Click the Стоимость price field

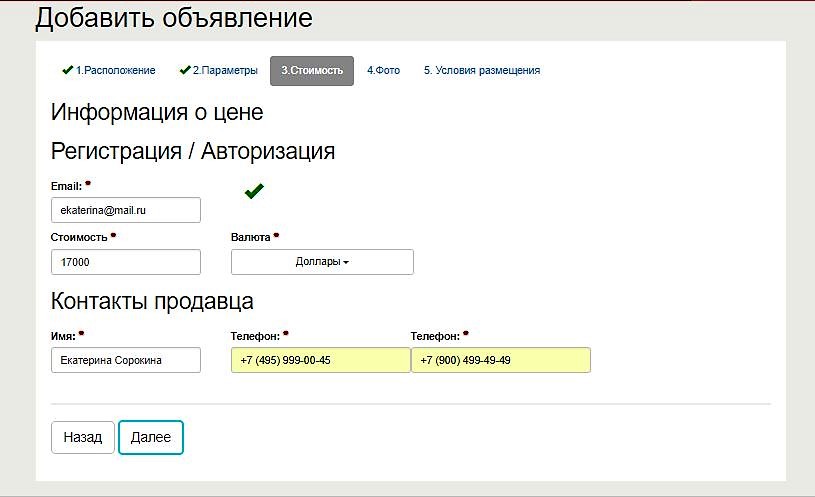126,262
